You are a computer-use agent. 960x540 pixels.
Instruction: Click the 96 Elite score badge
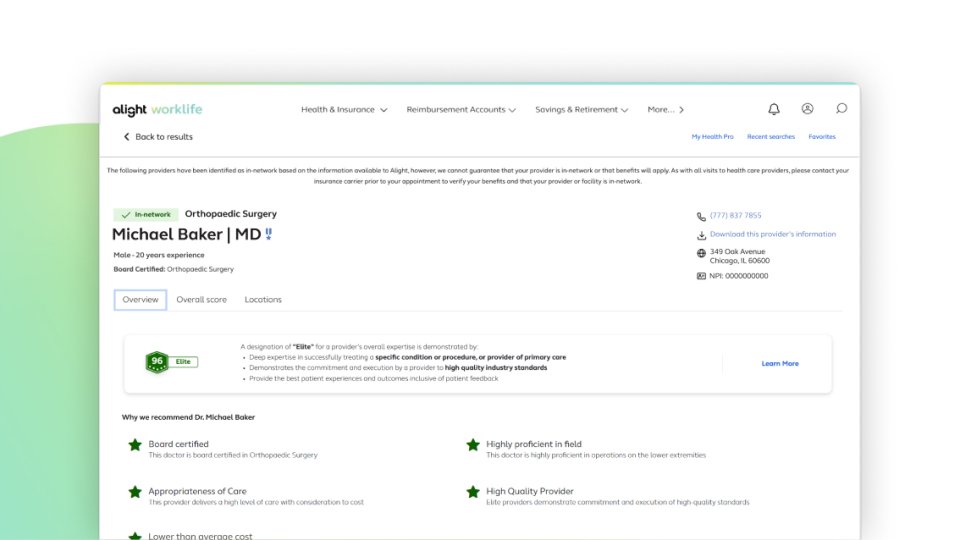tap(171, 362)
